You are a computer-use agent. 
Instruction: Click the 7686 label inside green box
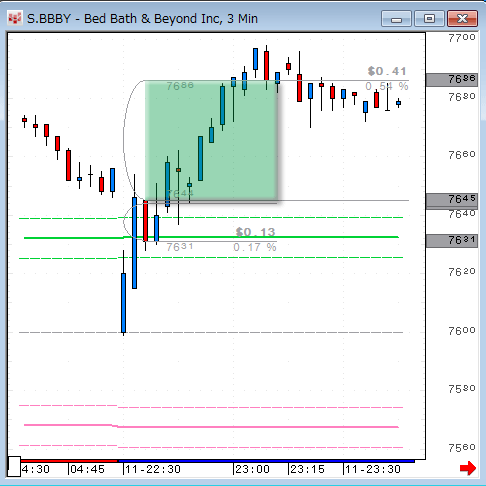[x=180, y=86]
